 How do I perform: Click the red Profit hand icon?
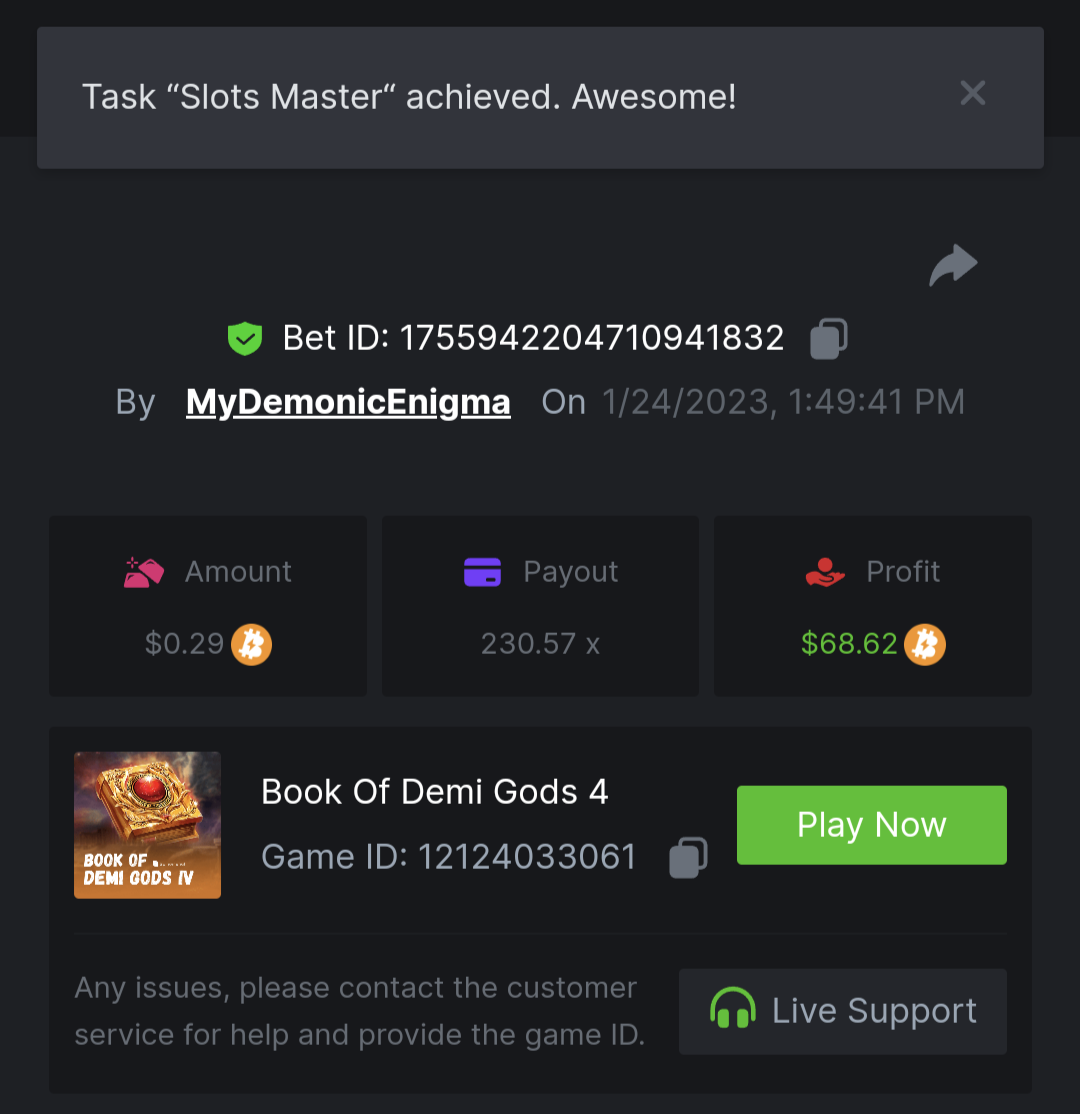pos(825,572)
